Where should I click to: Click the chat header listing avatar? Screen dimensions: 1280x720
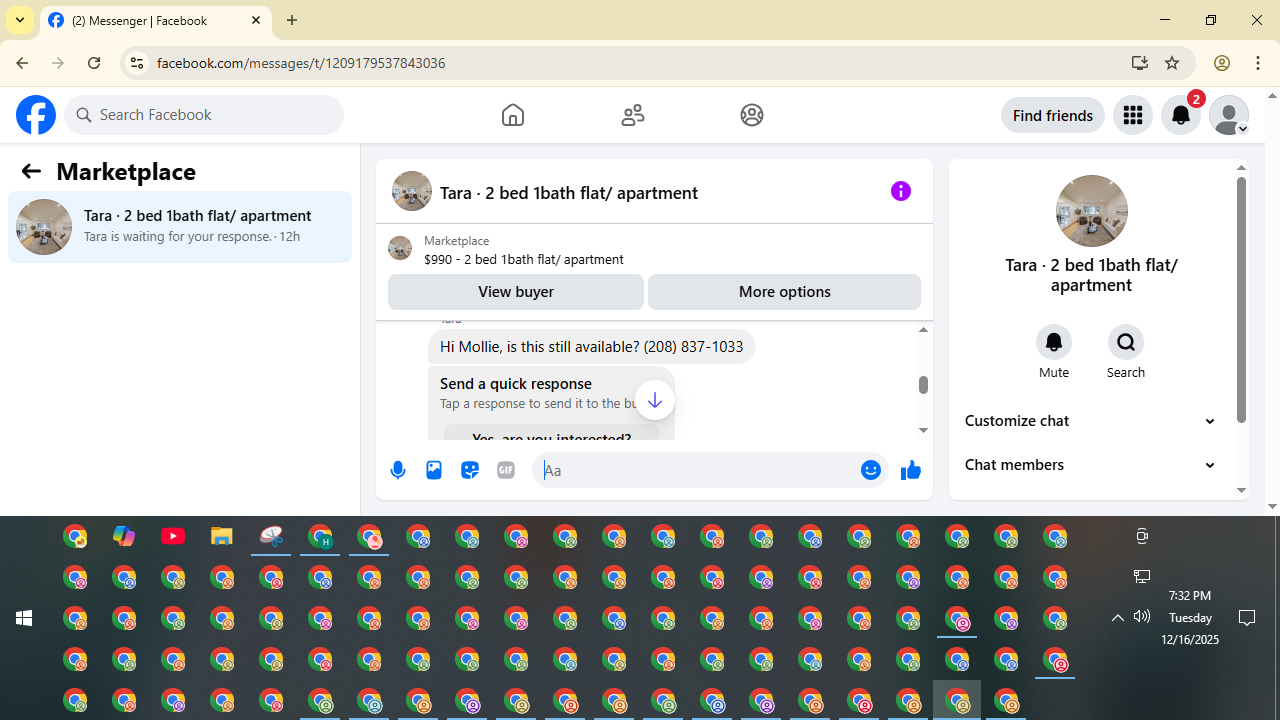[x=412, y=191]
